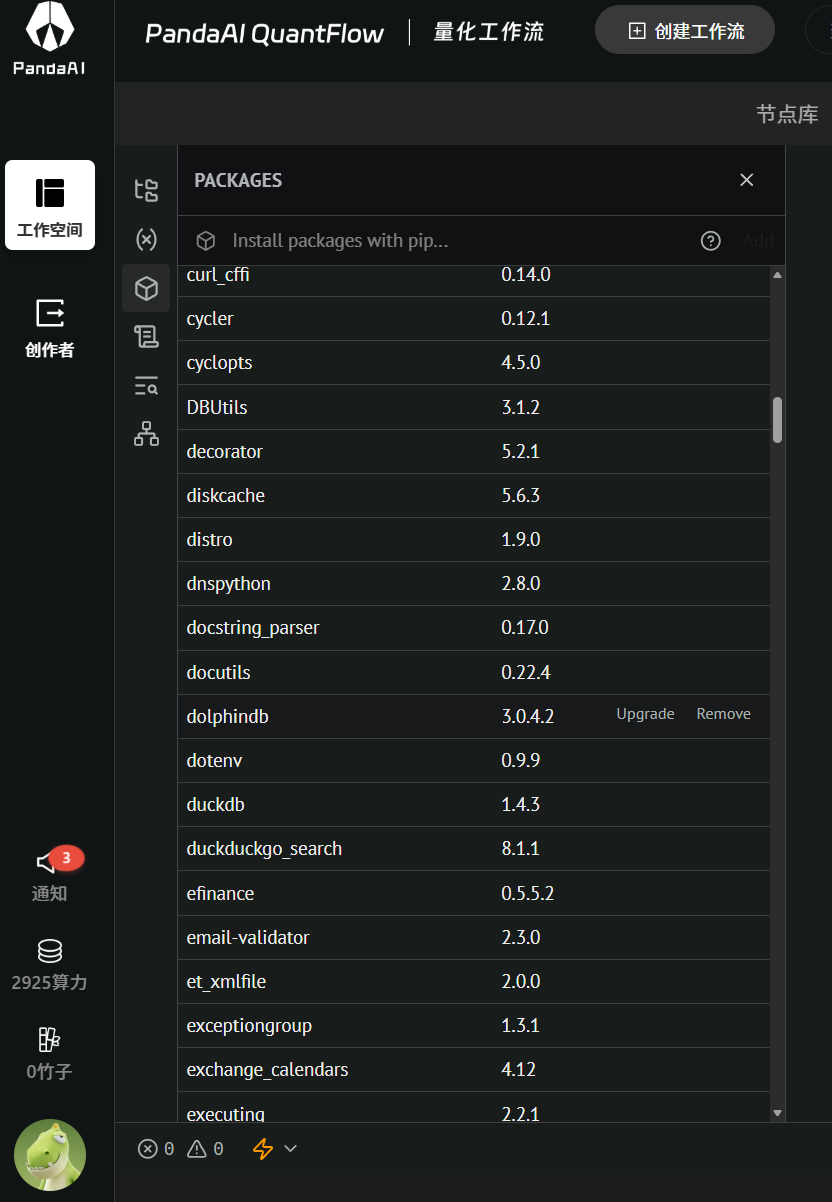This screenshot has width=832, height=1202.
Task: Click the 2925算力 compute credits icon
Action: coord(50,950)
